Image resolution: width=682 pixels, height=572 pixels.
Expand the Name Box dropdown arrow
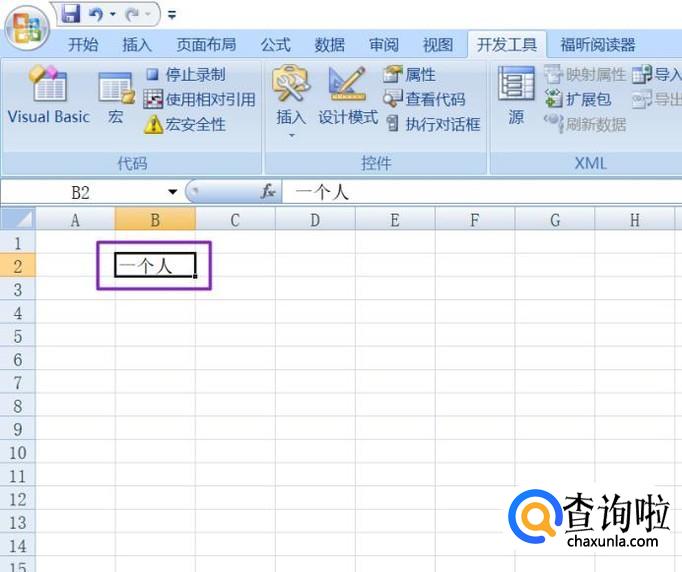pos(173,192)
